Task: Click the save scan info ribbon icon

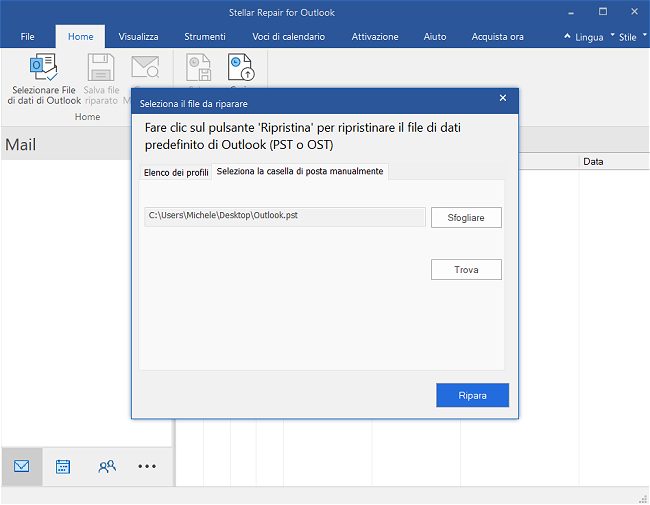Action: pos(199,67)
